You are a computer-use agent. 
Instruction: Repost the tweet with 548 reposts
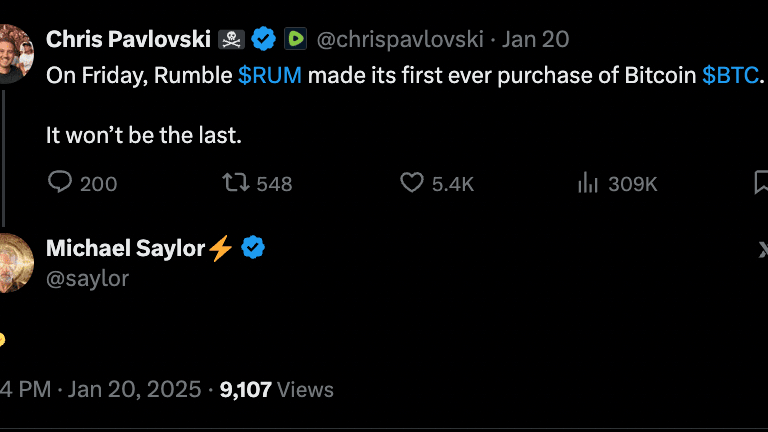[x=235, y=183]
